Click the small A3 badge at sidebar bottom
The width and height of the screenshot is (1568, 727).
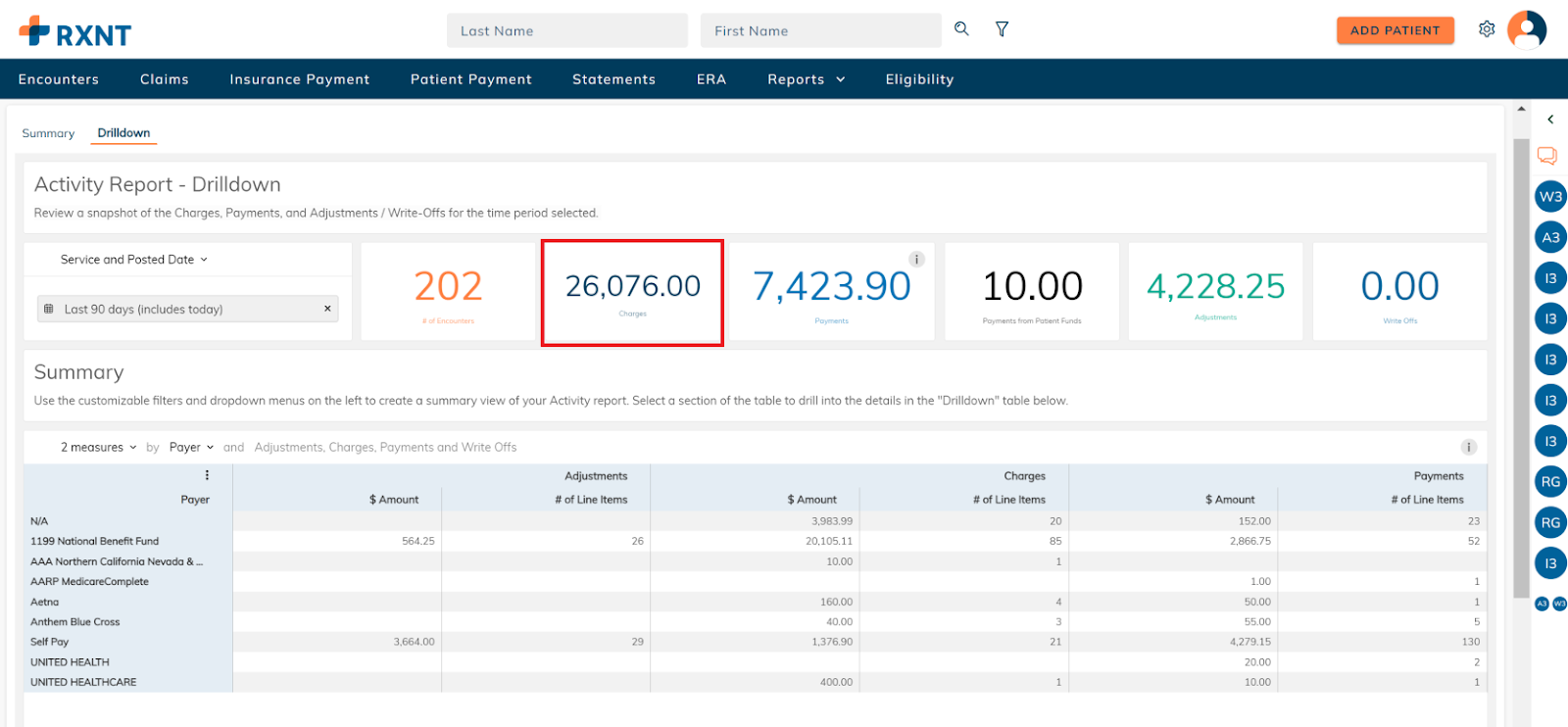tap(1542, 604)
